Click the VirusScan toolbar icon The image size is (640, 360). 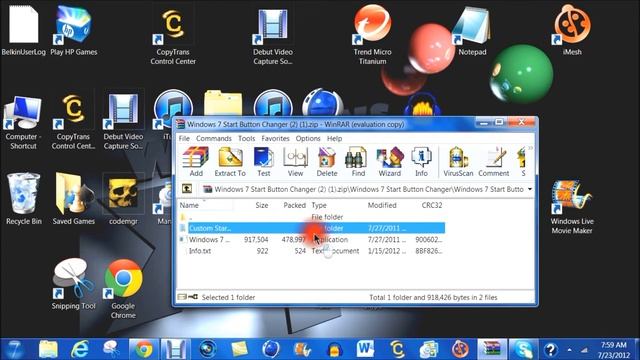458,162
